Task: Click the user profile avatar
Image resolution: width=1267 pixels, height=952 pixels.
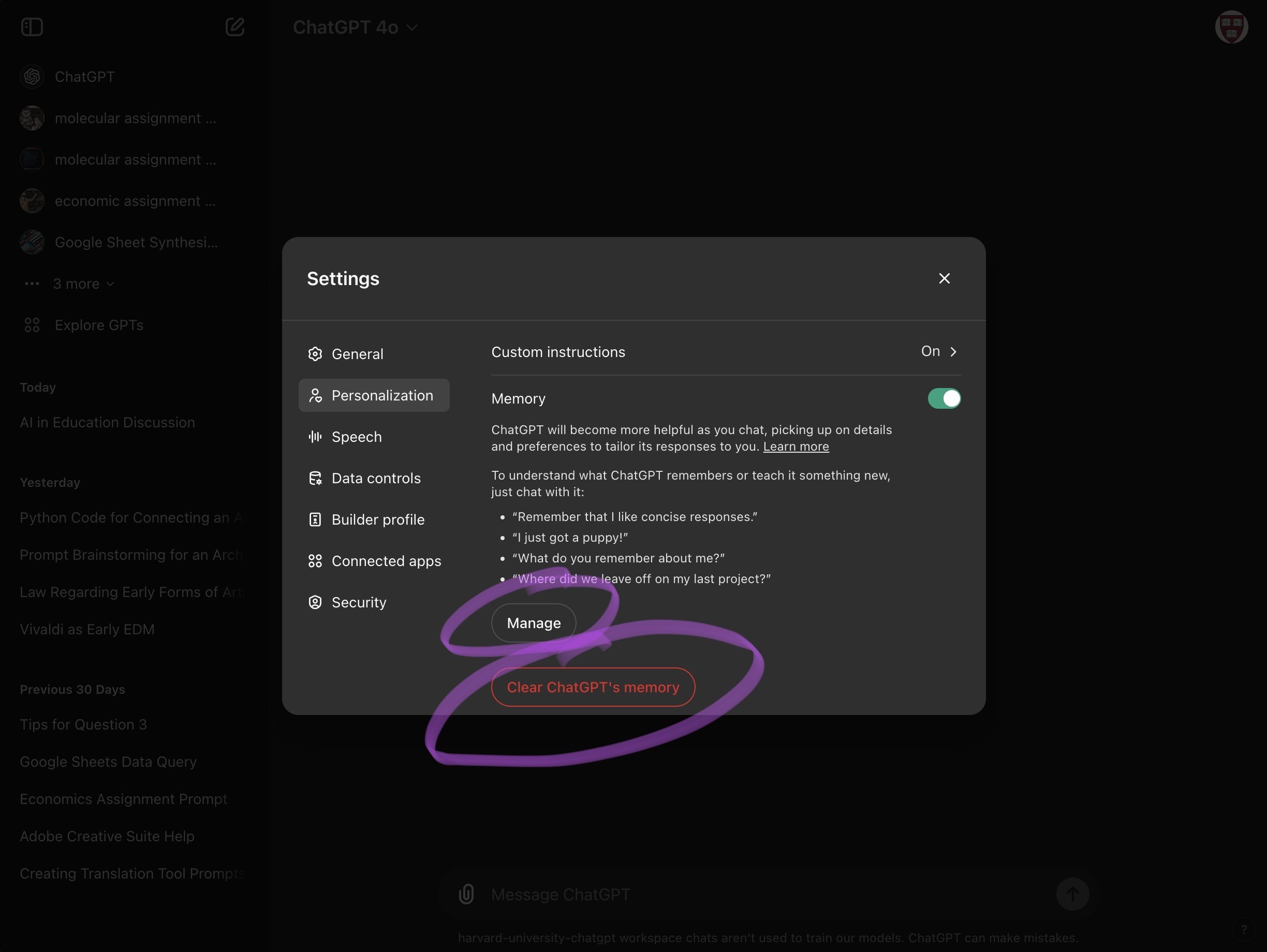Action: (1231, 27)
